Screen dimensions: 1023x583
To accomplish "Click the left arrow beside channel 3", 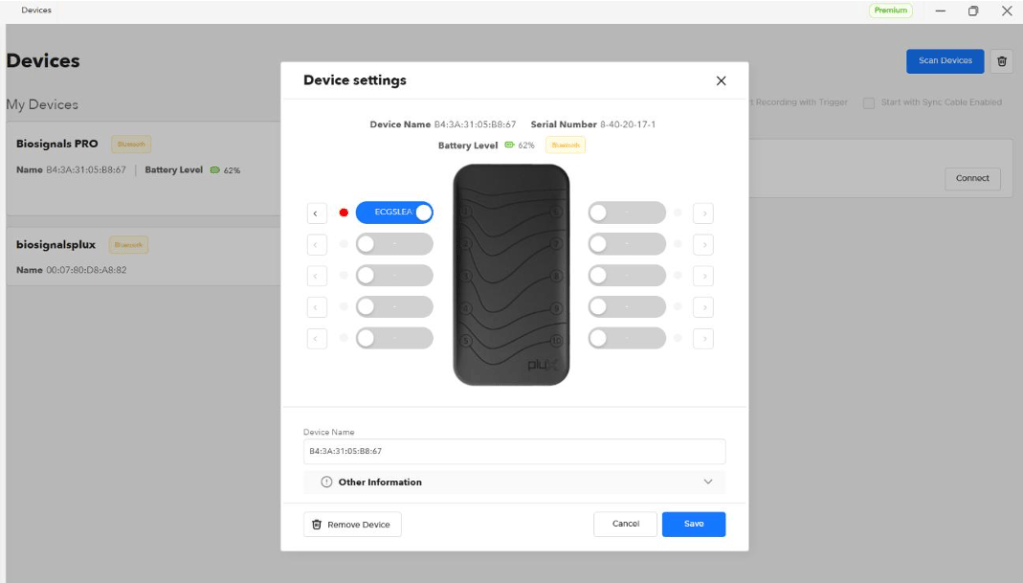I will click(316, 276).
